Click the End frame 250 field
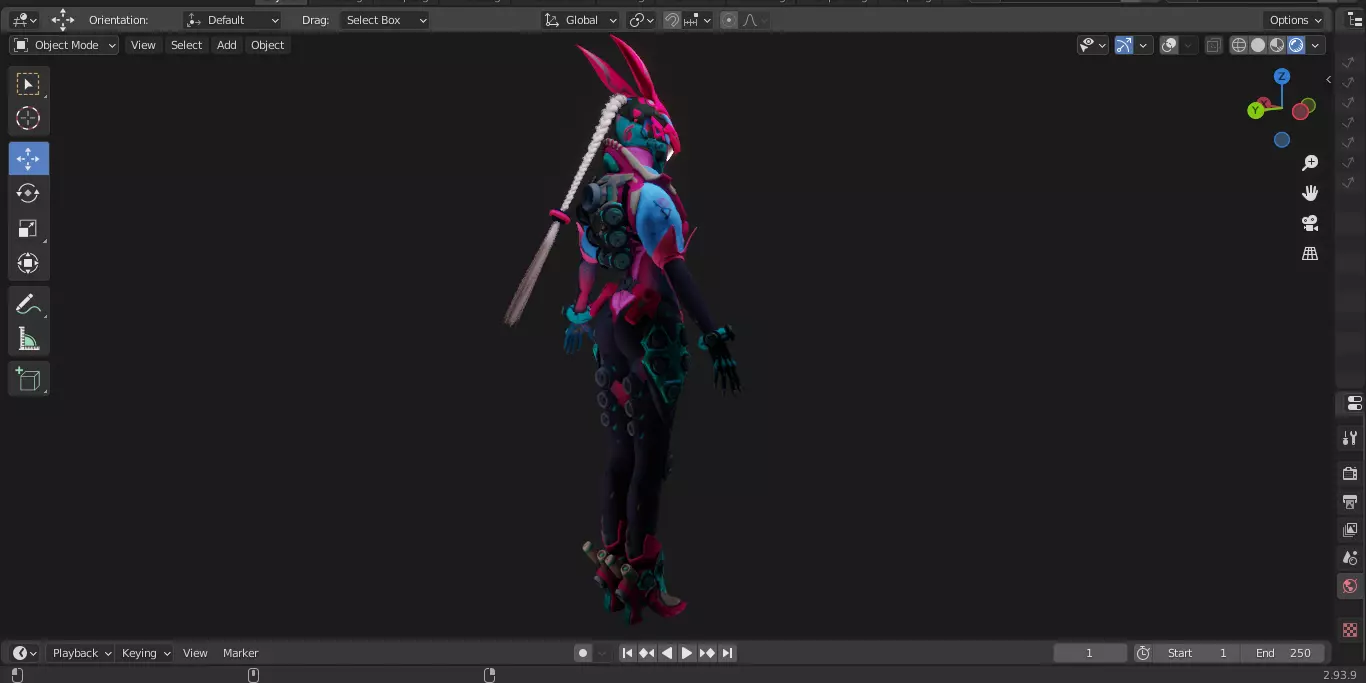Viewport: 1366px width, 683px height. pyautogui.click(x=1283, y=653)
